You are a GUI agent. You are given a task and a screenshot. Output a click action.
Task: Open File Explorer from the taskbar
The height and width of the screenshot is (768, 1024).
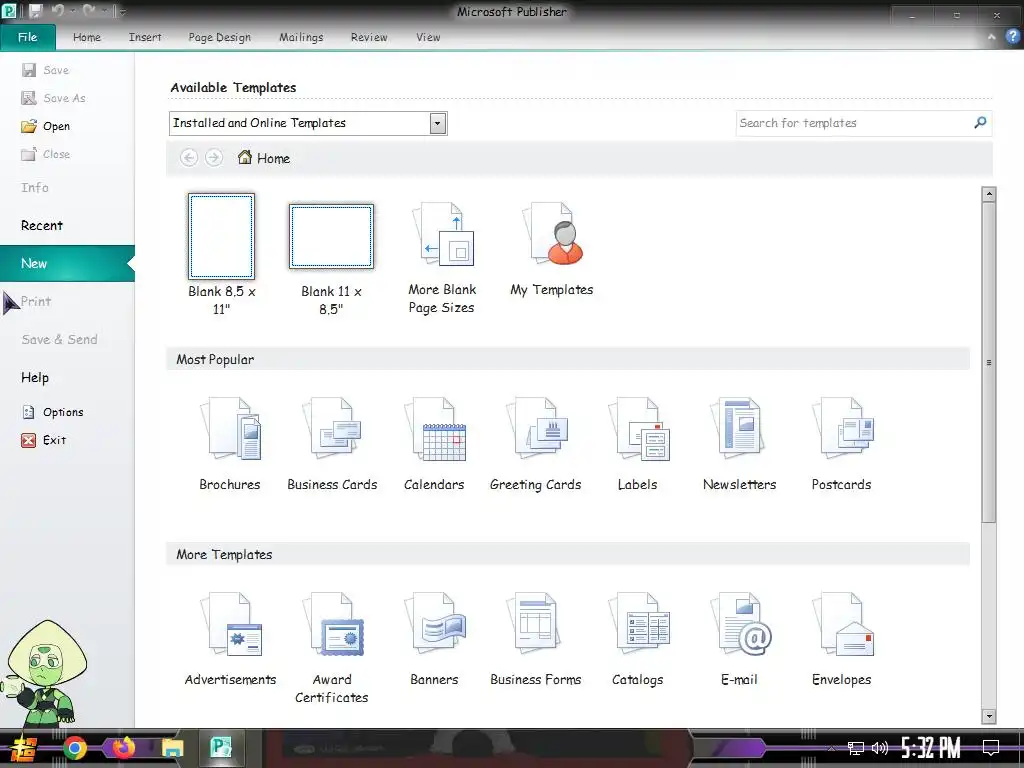click(x=172, y=748)
